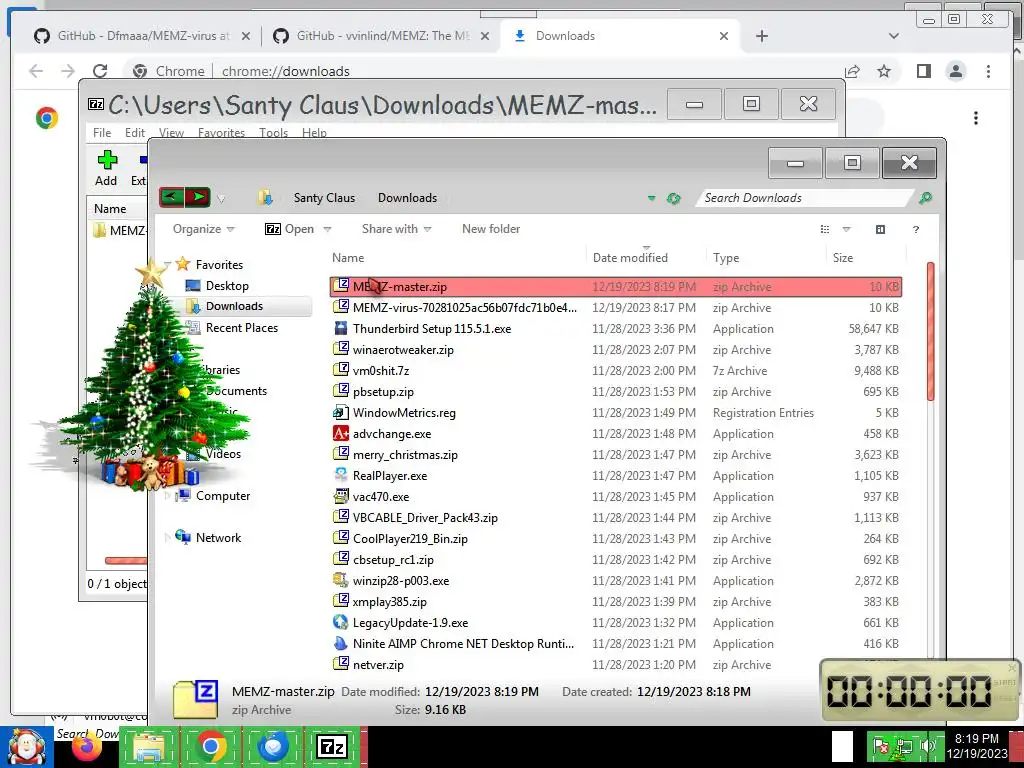1024x768 pixels.
Task: Click the Open button in Explorer toolbar
Action: (289, 229)
